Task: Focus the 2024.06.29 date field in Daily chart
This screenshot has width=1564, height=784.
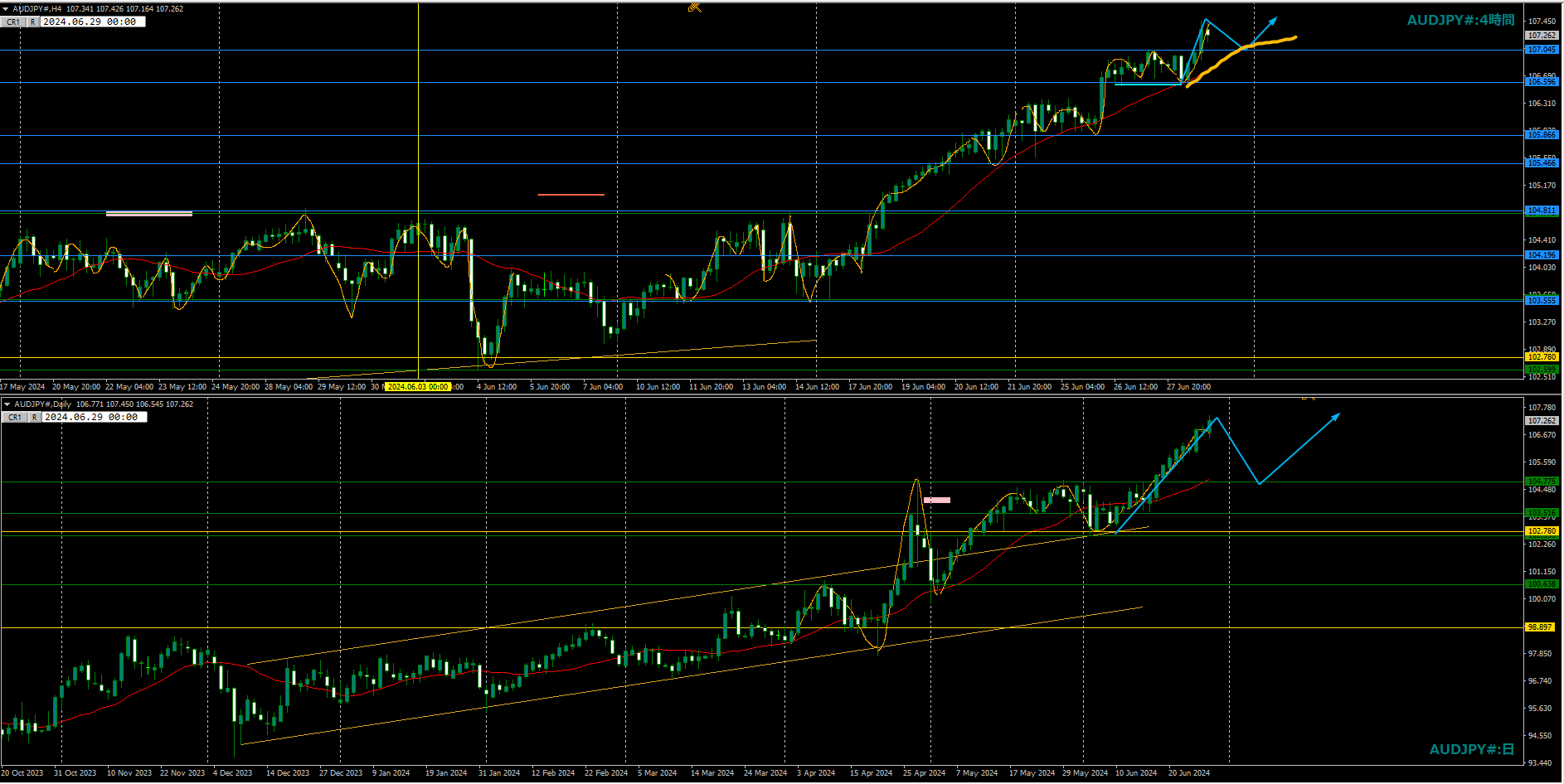Action: coord(95,418)
